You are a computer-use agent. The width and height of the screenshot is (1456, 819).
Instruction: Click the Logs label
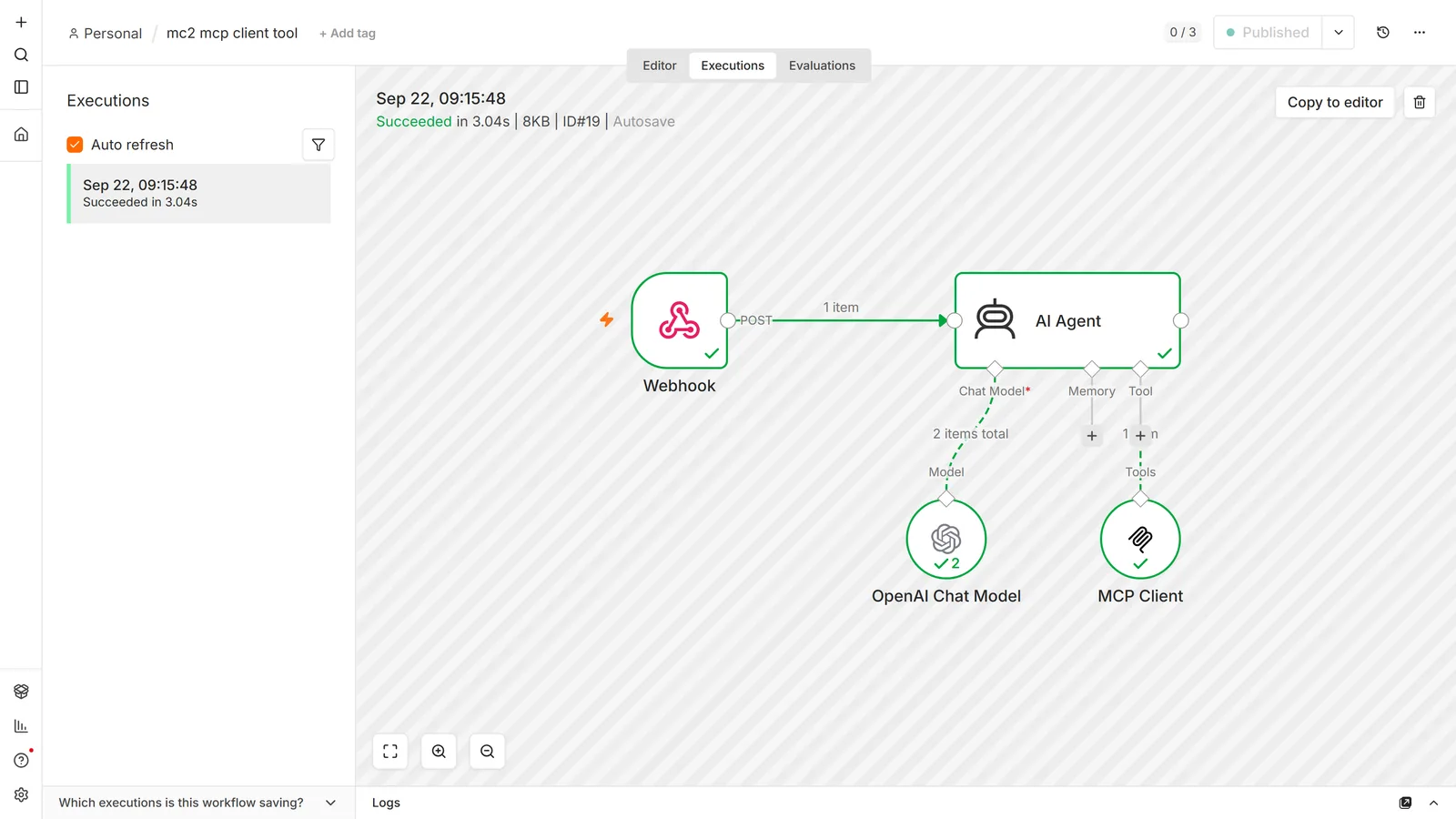386,803
